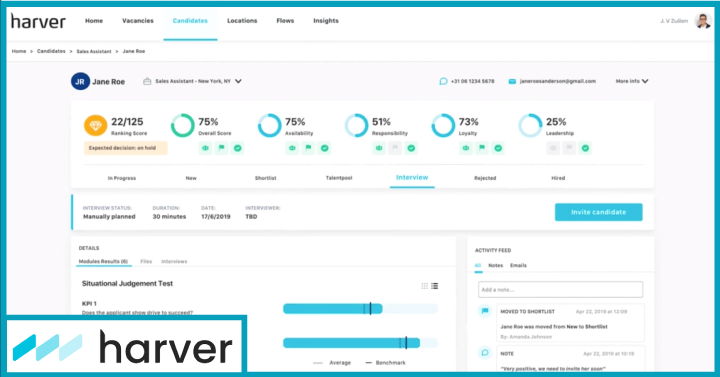The height and width of the screenshot is (377, 720).
Task: Toggle the greyed flag under Responsibility
Action: 395,148
